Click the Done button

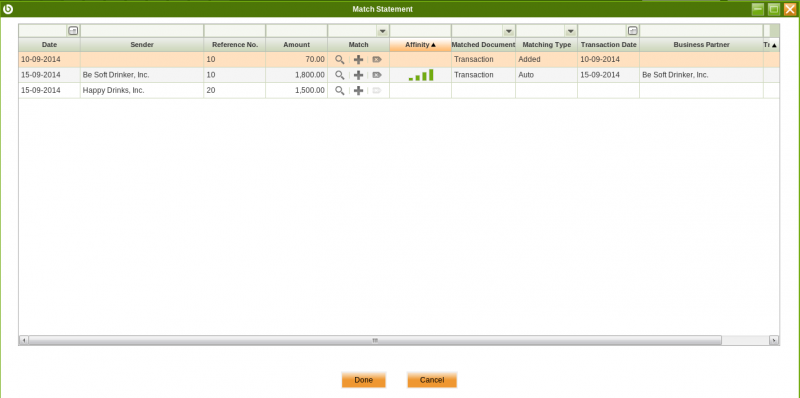364,380
